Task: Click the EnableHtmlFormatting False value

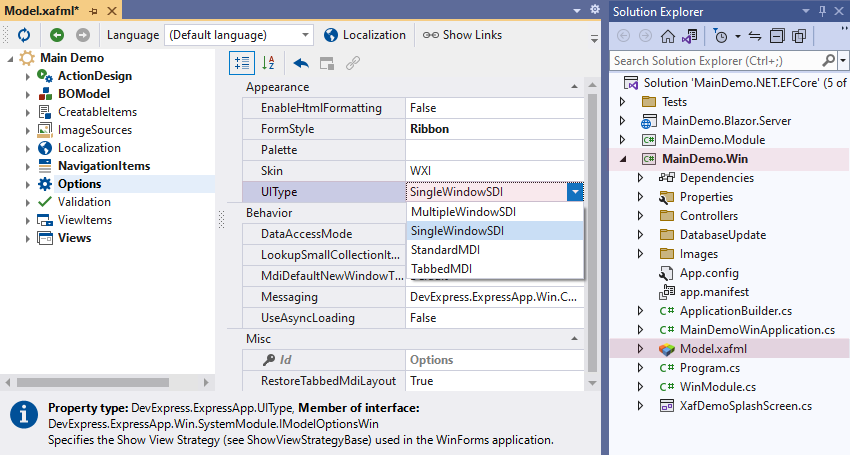Action: coord(494,108)
